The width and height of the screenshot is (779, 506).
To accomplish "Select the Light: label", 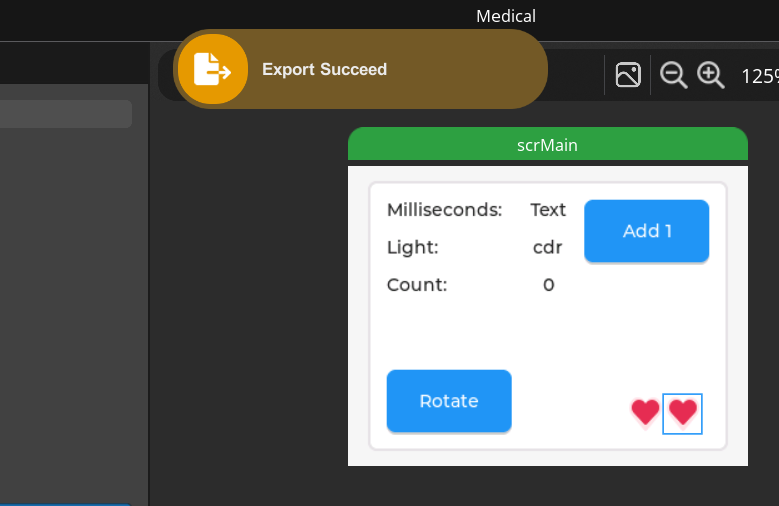I will [x=413, y=247].
